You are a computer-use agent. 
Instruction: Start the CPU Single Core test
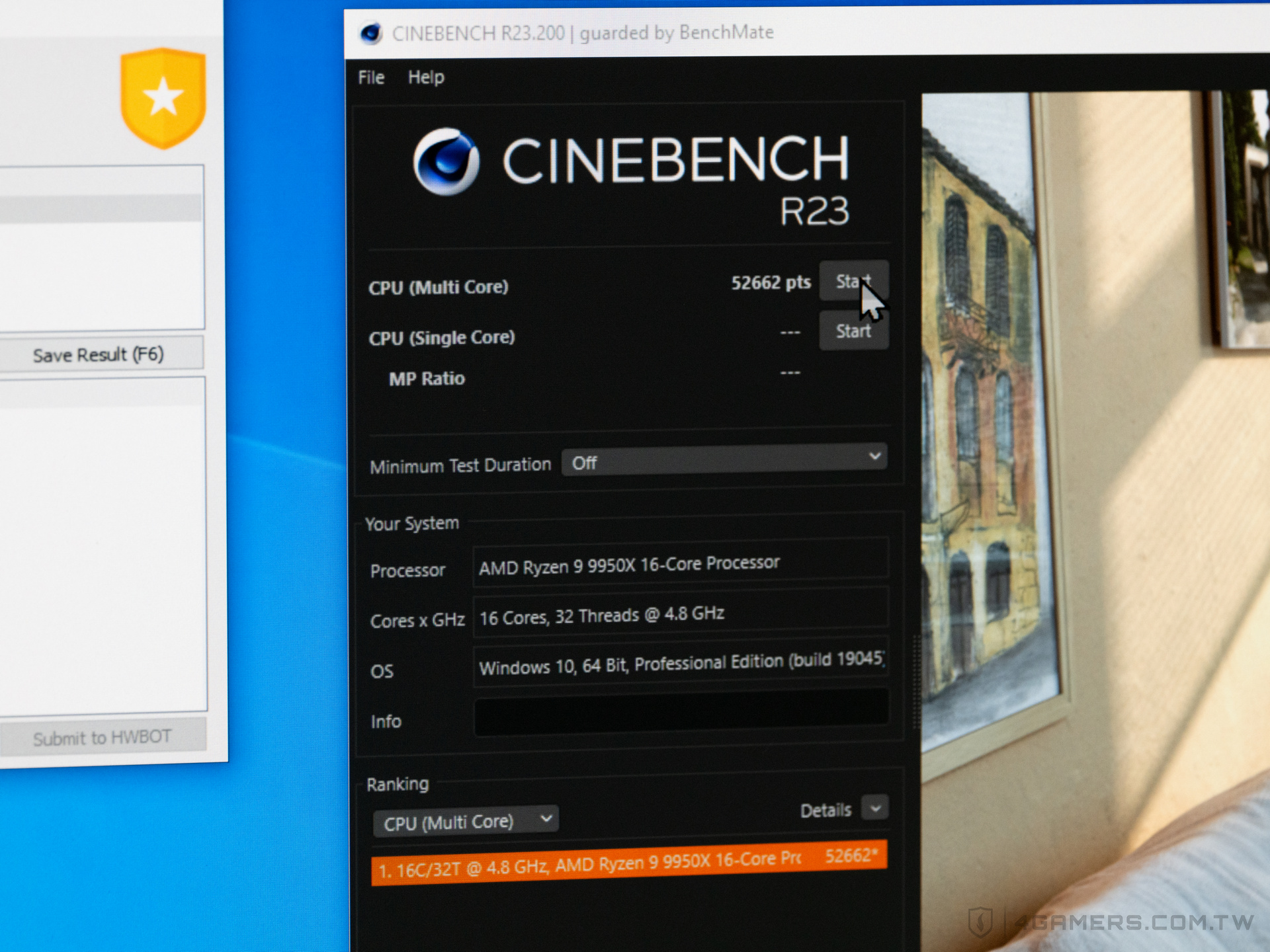click(853, 331)
